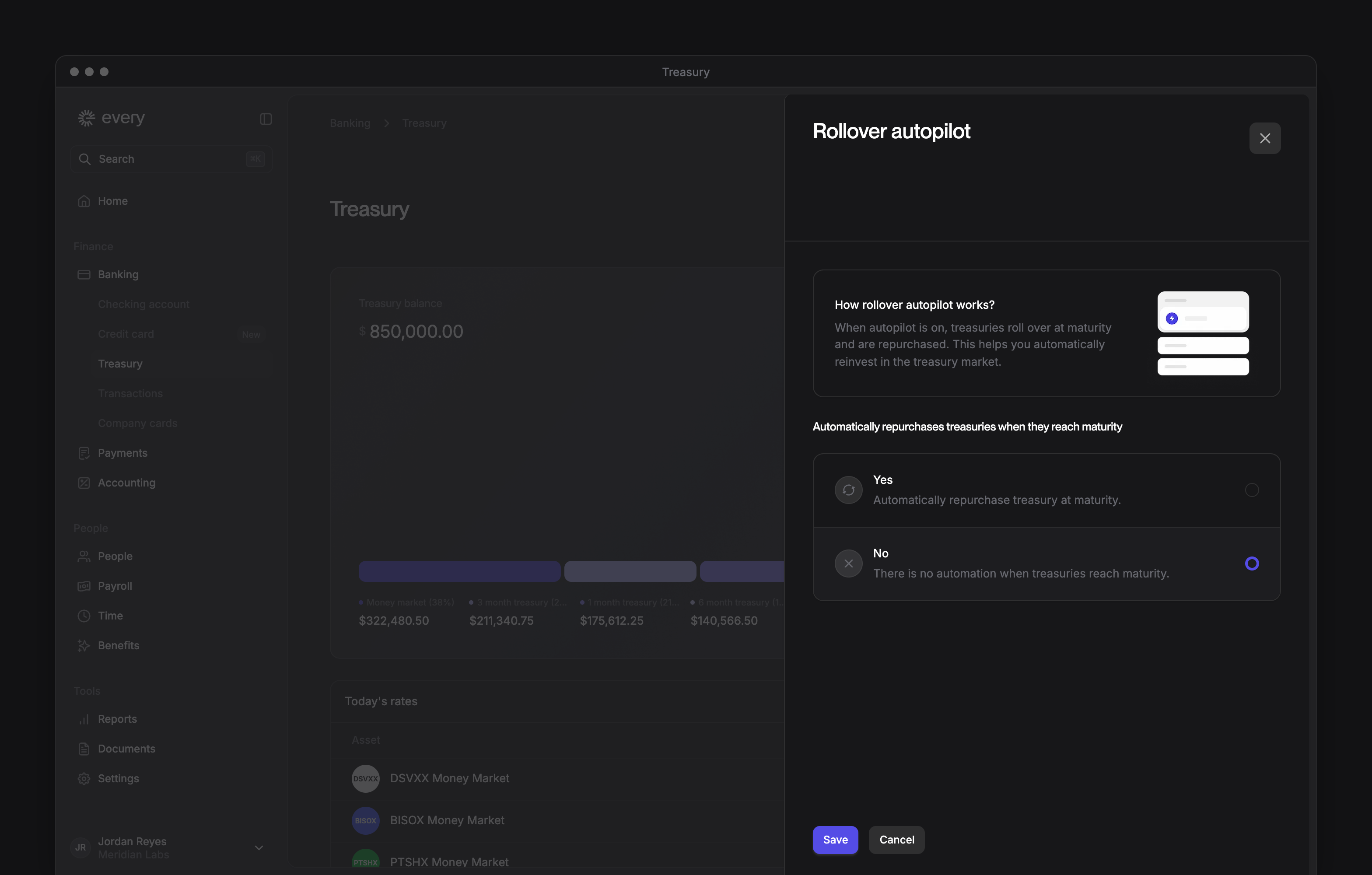
Task: Click the Documents file icon
Action: click(84, 749)
